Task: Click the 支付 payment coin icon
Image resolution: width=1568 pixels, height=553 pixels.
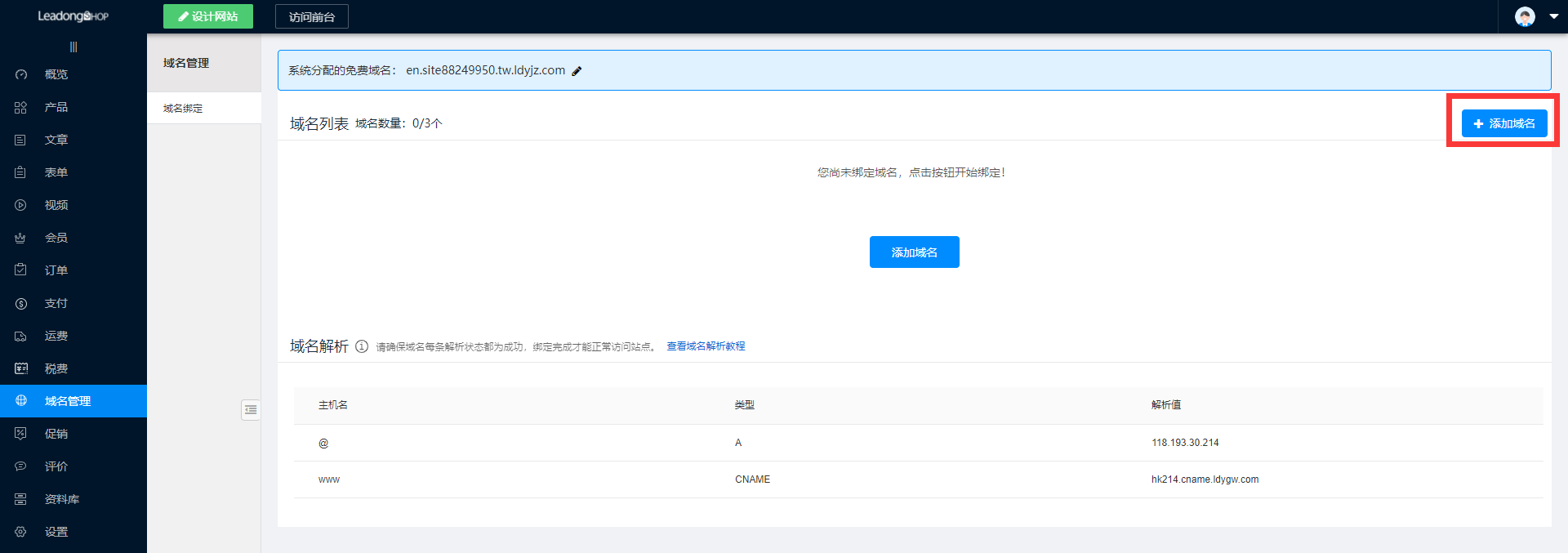Action: (21, 303)
